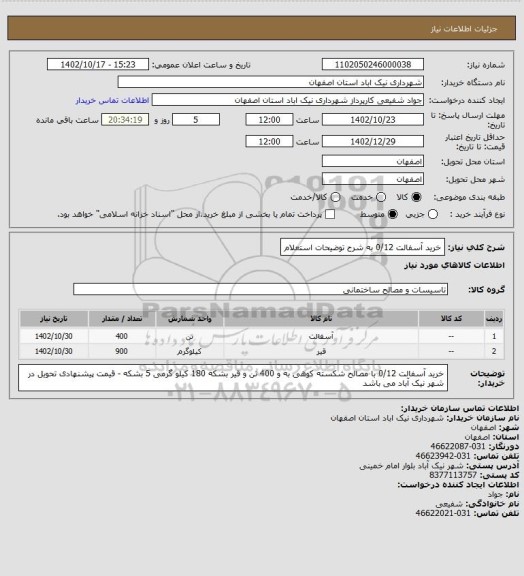Click the announcement date field 1402/10/17 - 15:23
524x576 pixels.
tap(98, 65)
